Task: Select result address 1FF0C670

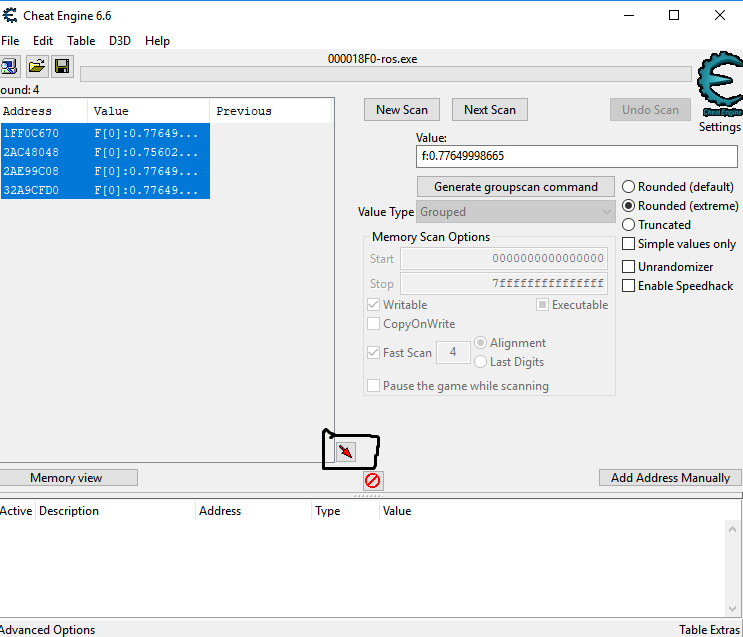Action: pos(31,133)
